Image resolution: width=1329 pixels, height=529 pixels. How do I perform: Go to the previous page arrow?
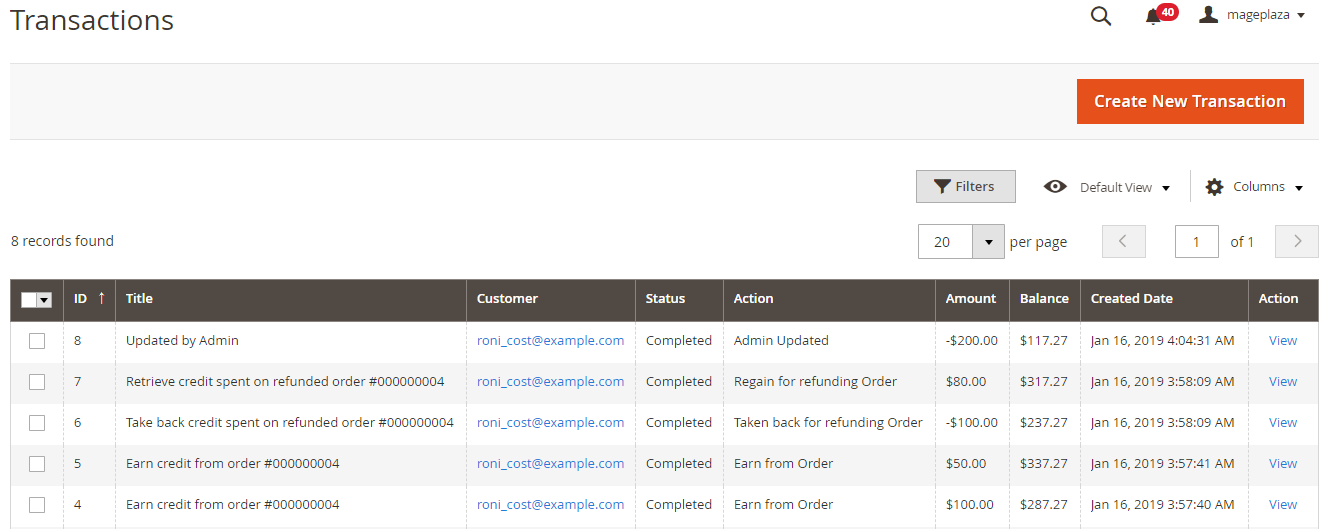[1123, 241]
